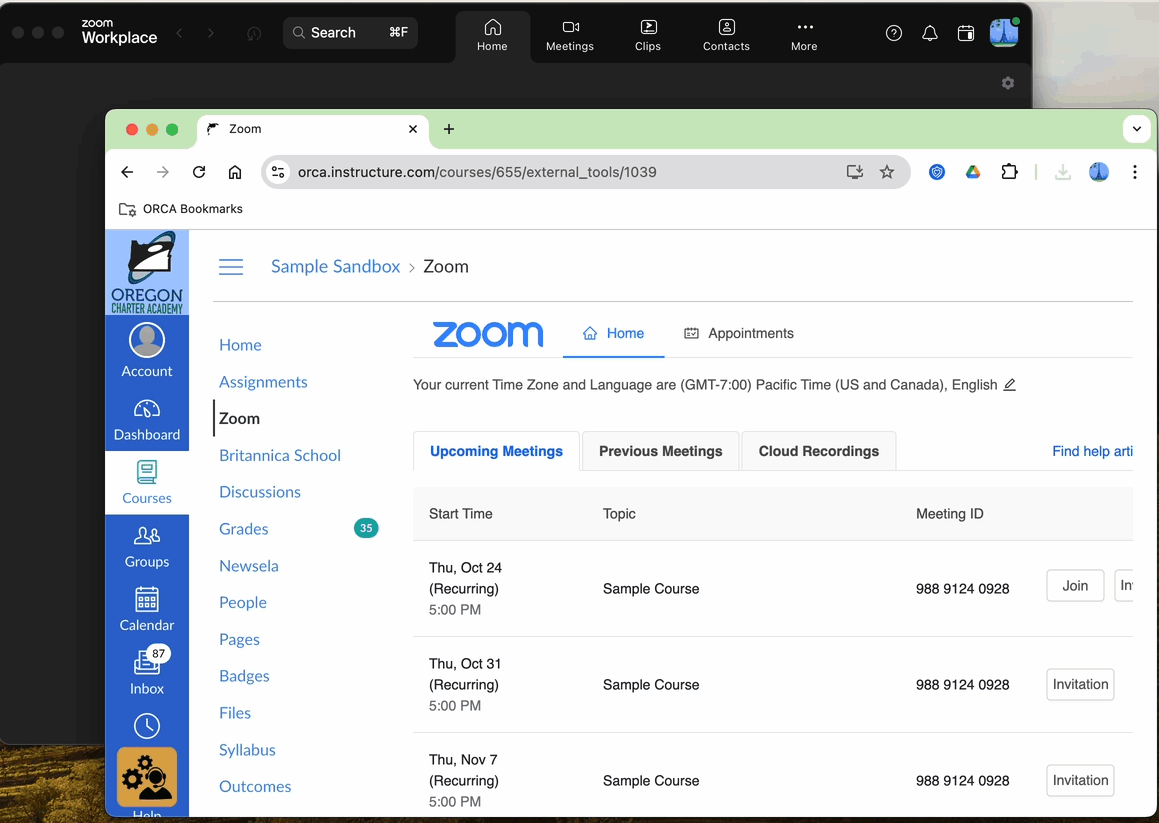Edit time zone and language pencil
Viewport: 1159px width, 823px height.
pos(1010,385)
